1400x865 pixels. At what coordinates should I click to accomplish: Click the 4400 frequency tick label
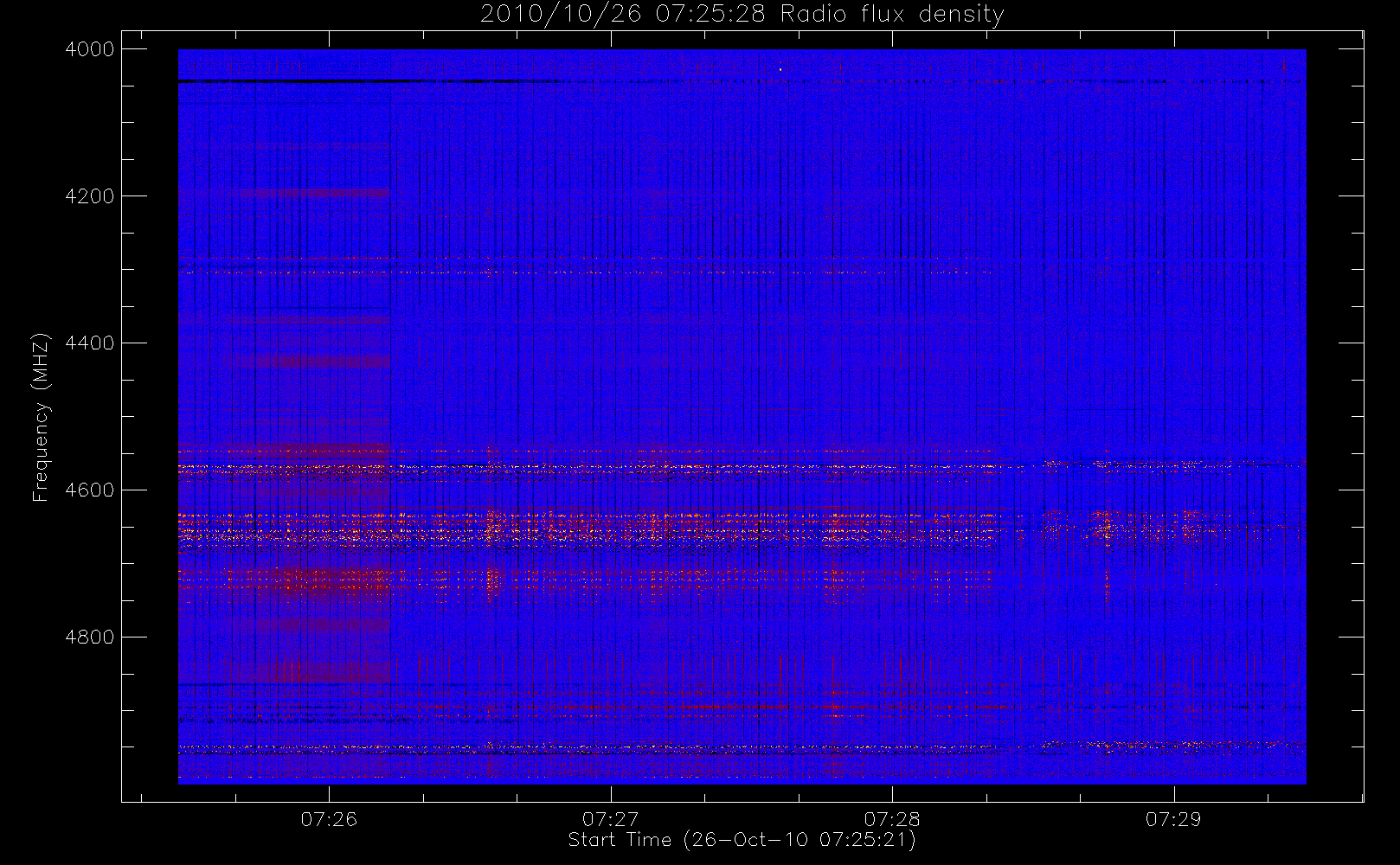90,343
